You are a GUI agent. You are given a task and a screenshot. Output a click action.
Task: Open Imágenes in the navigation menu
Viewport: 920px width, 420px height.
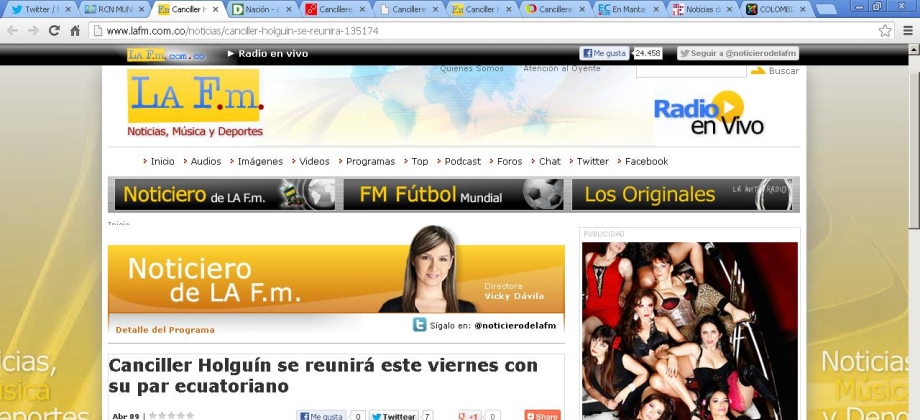tap(260, 161)
